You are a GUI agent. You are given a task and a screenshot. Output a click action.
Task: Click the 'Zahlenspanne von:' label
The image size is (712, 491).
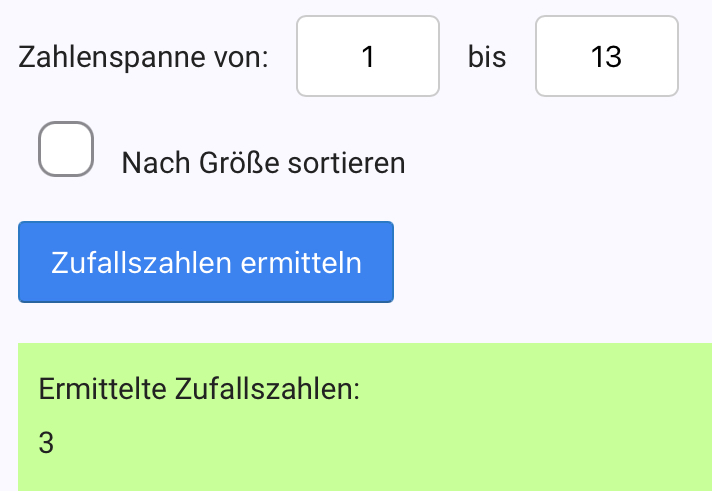144,57
